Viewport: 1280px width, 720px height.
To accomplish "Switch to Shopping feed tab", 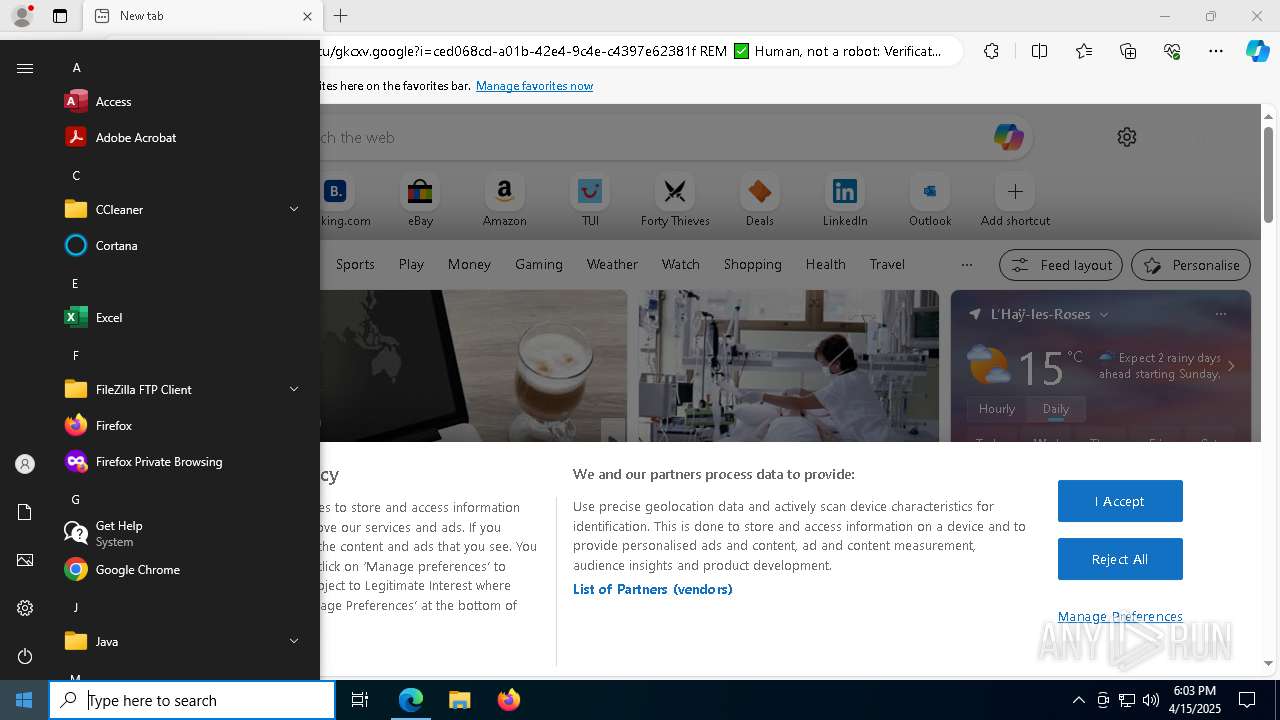I will click(752, 265).
